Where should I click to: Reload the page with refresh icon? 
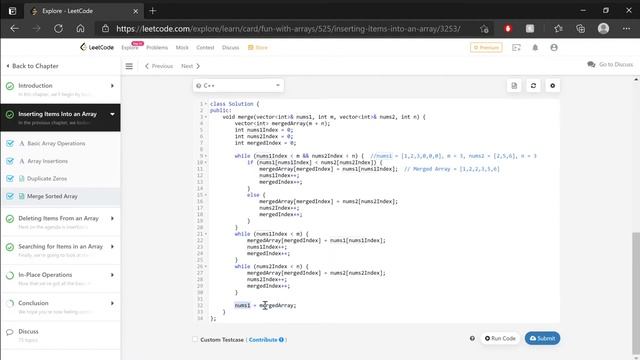(x=58, y=29)
